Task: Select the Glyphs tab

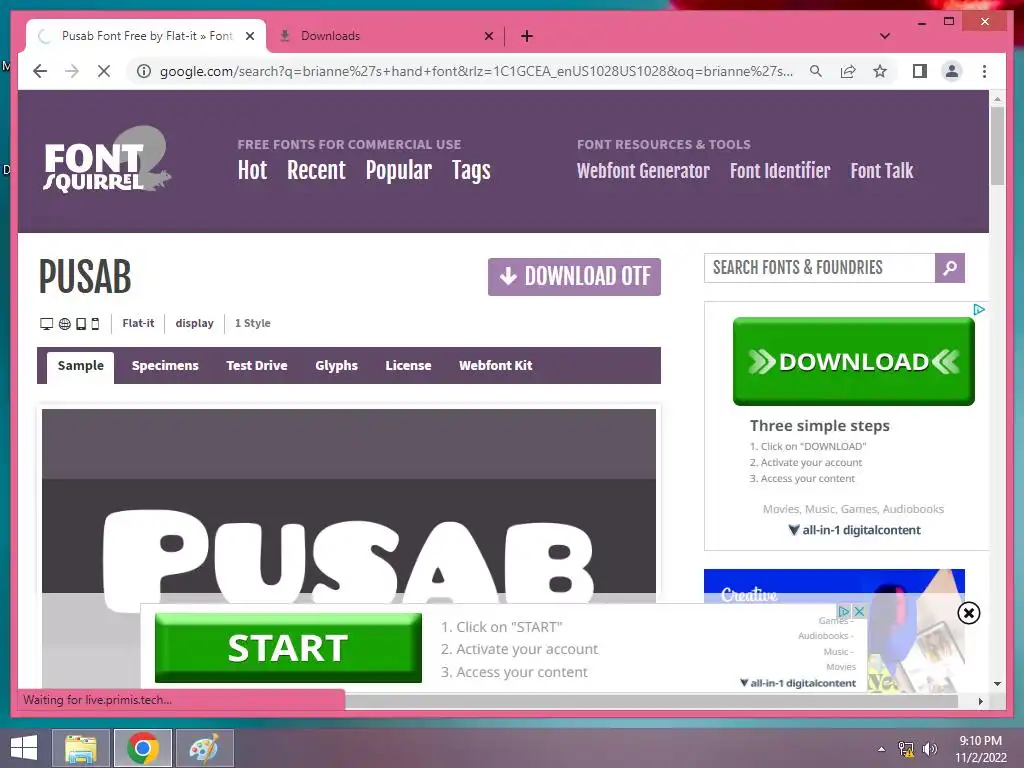Action: [336, 366]
